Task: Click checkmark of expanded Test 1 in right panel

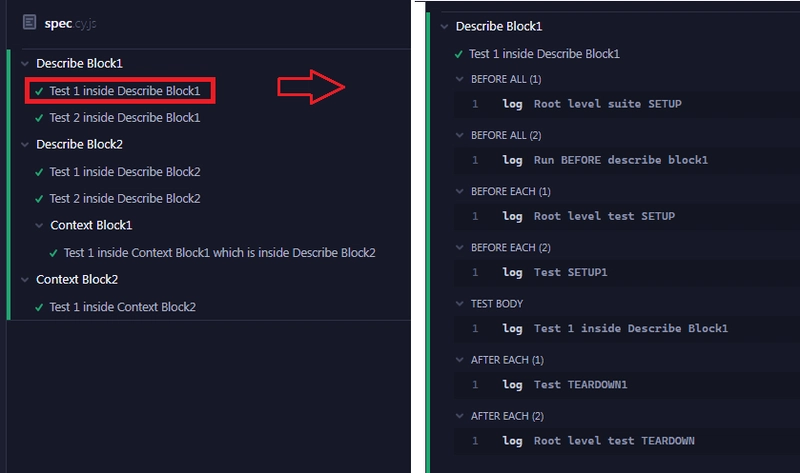Action: pos(459,55)
